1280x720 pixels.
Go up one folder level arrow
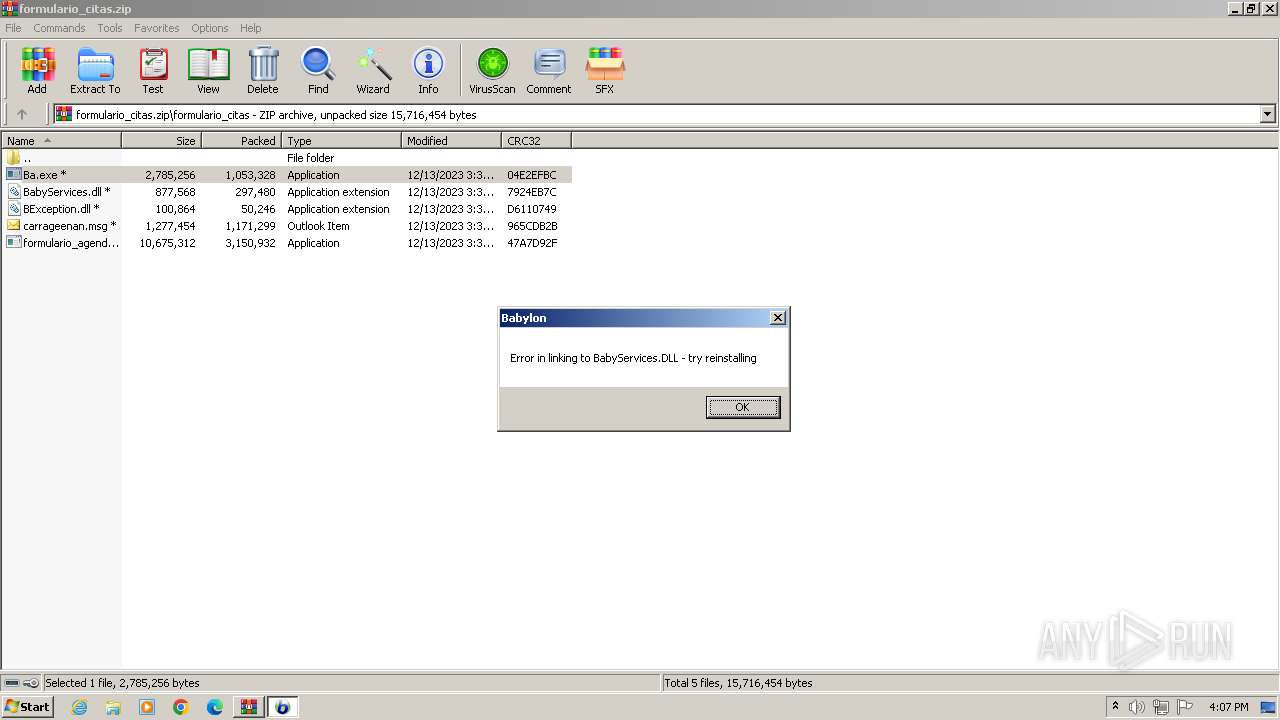[x=22, y=114]
